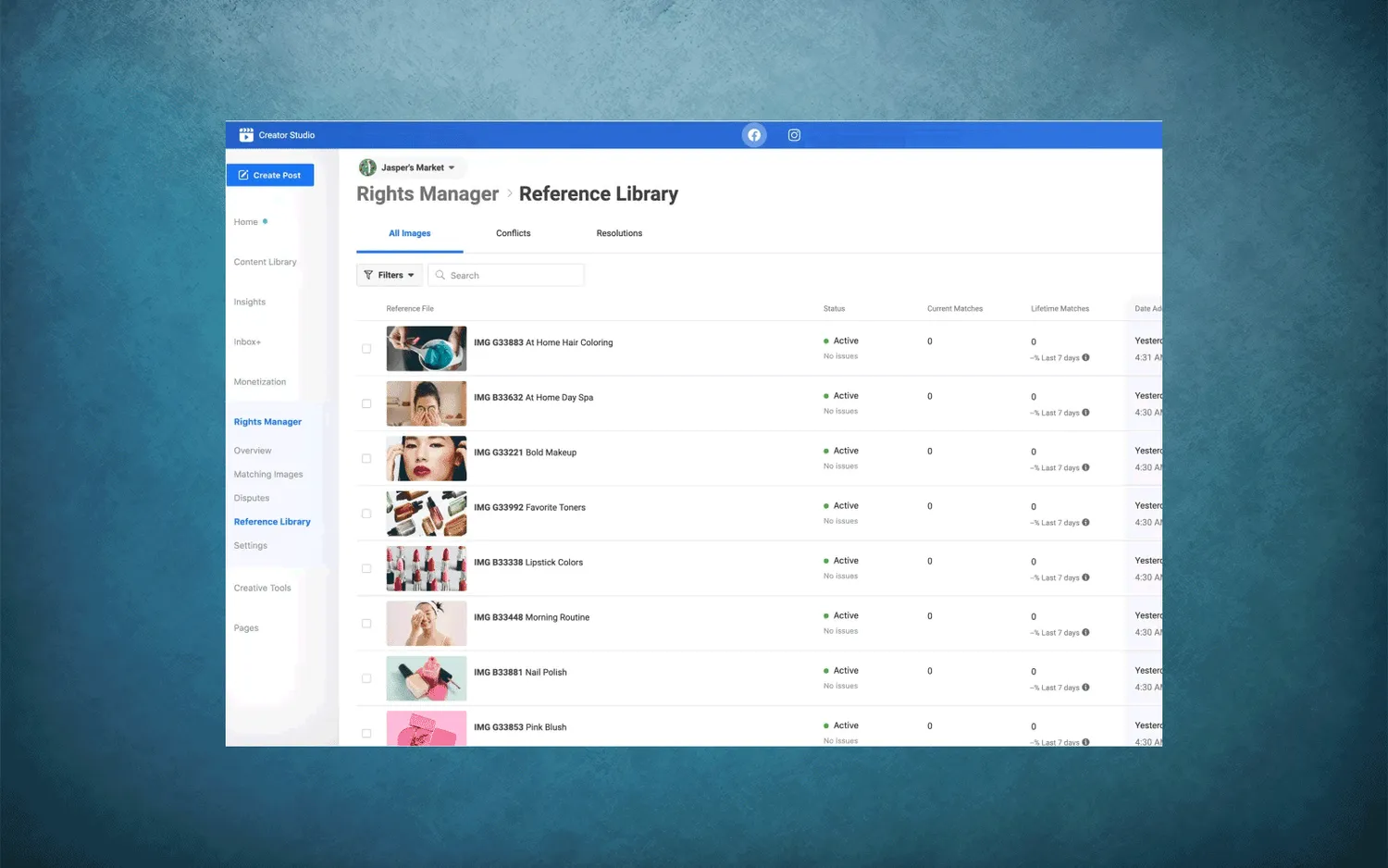This screenshot has width=1388, height=868.
Task: Open Disputes in the sidebar
Action: click(x=252, y=498)
